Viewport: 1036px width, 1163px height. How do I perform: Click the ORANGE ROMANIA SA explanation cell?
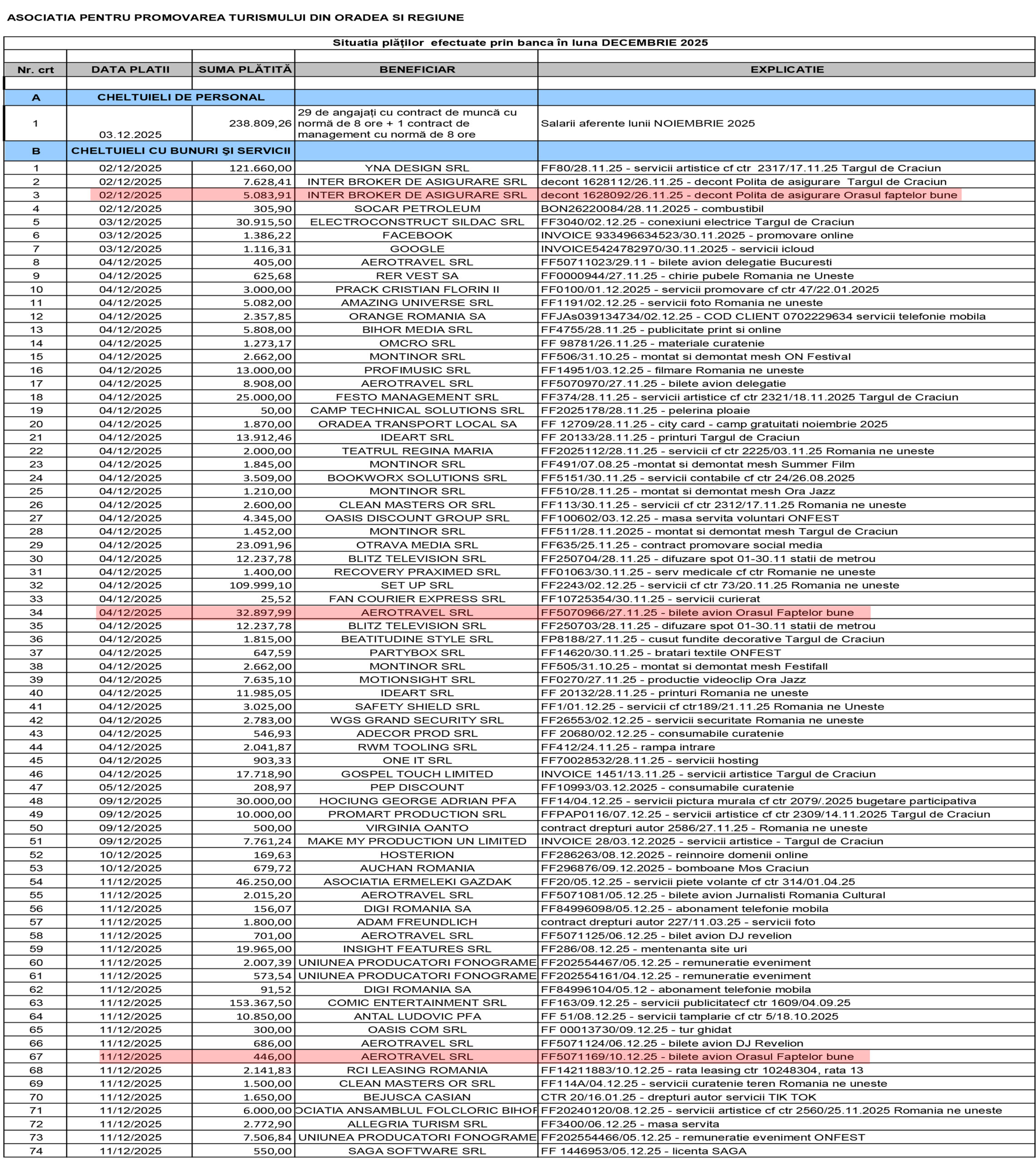click(763, 316)
